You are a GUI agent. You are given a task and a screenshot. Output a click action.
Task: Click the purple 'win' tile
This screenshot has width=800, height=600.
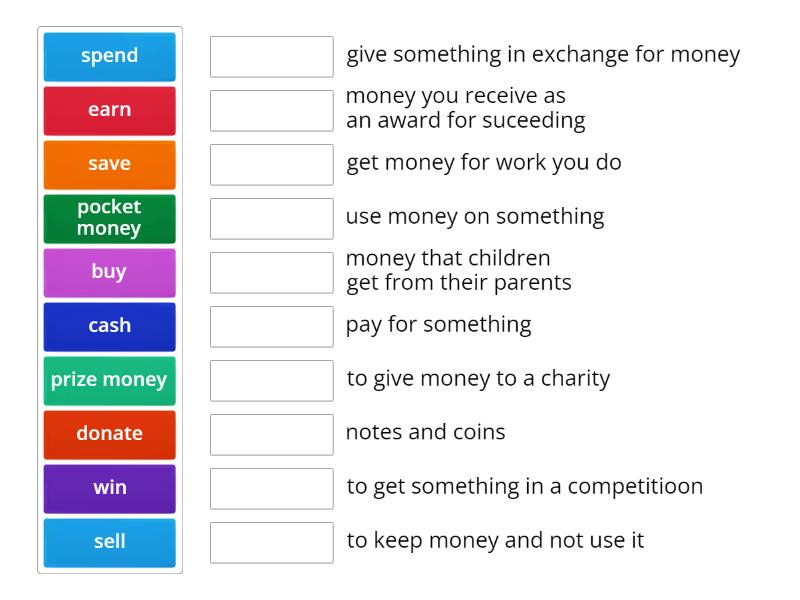pos(109,489)
